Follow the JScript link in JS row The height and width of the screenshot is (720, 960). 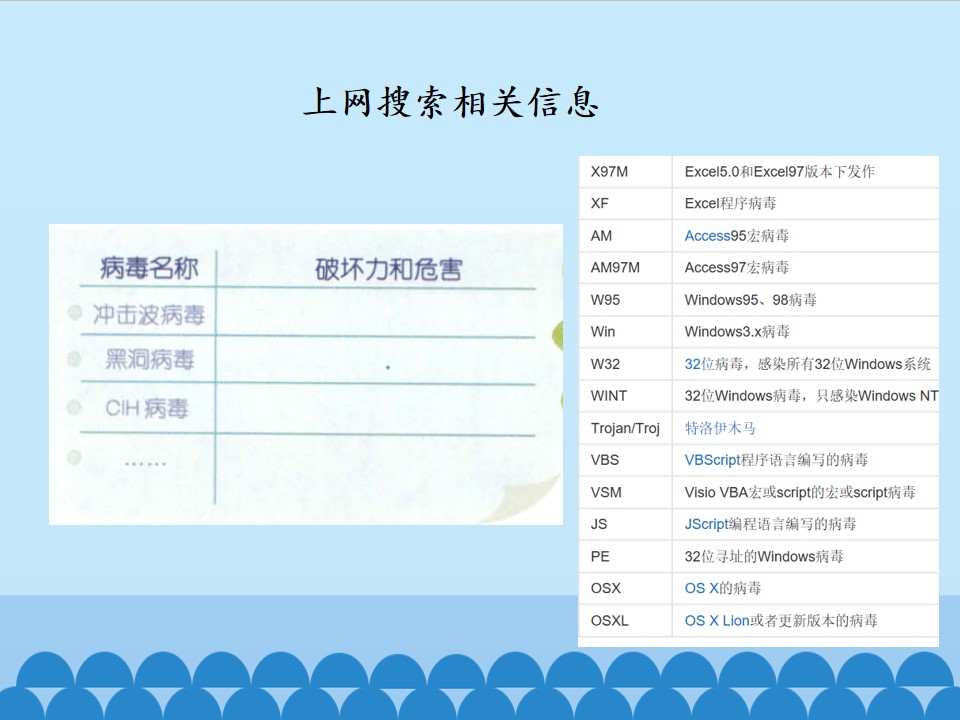[x=707, y=524]
